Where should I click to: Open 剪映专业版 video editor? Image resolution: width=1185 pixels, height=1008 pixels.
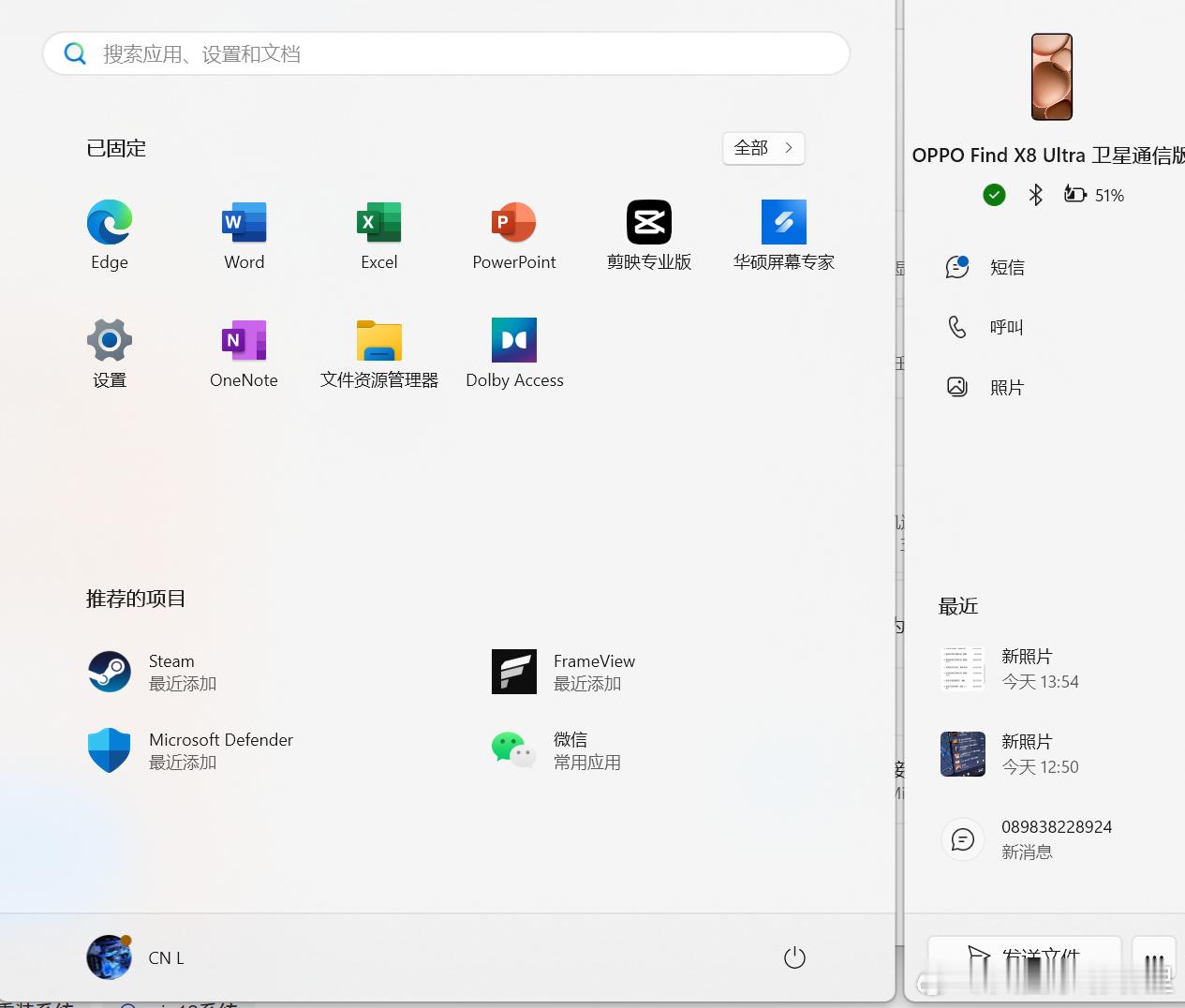(x=649, y=234)
